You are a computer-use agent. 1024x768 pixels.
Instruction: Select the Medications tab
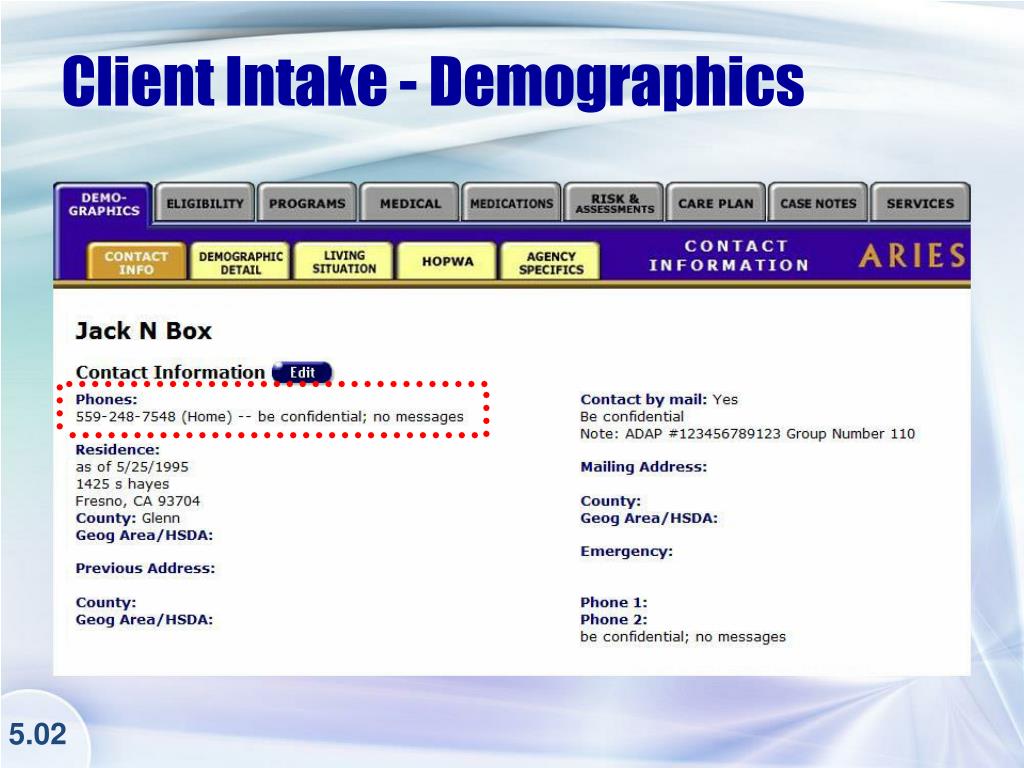coord(511,203)
